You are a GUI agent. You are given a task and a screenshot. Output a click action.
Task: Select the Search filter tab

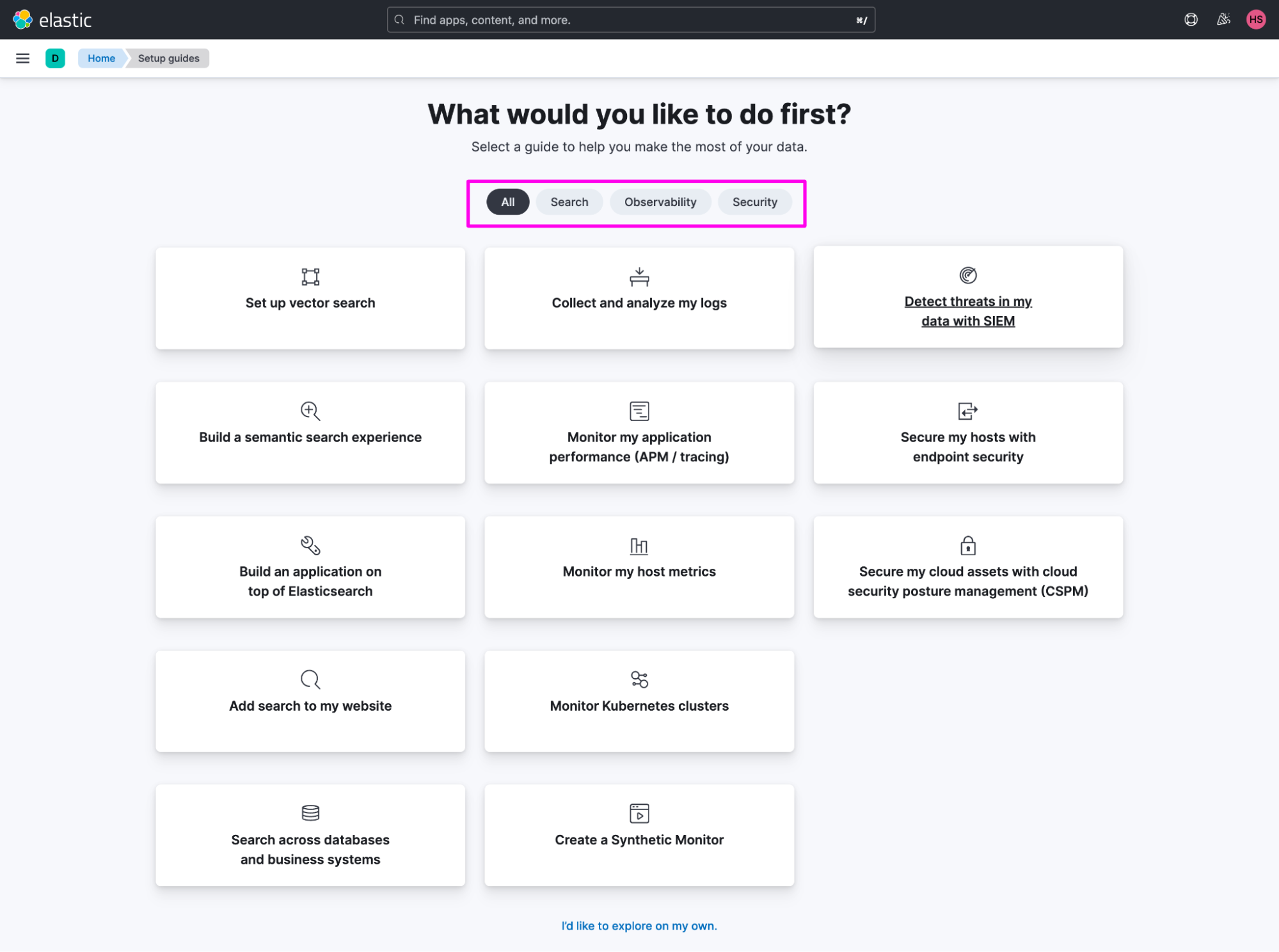click(568, 202)
